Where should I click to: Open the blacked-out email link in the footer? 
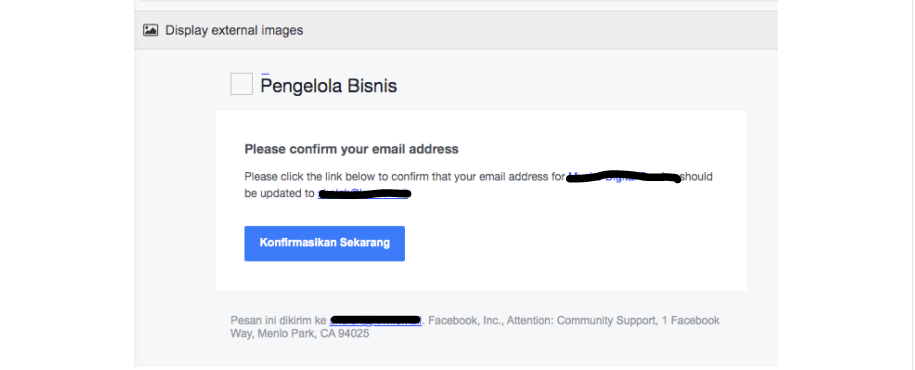[375, 320]
